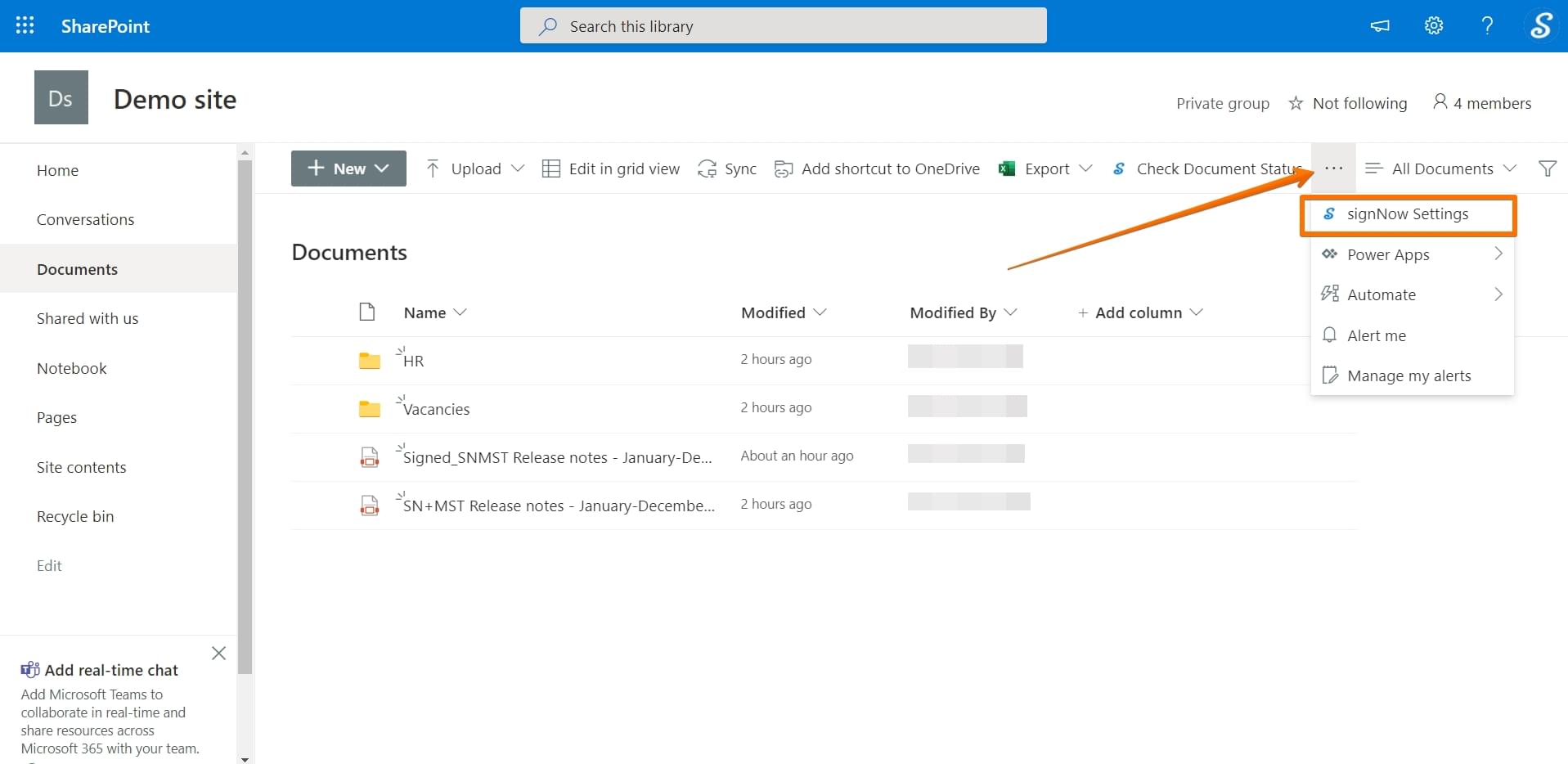The image size is (1568, 764).
Task: Click the HR folder icon
Action: (370, 361)
